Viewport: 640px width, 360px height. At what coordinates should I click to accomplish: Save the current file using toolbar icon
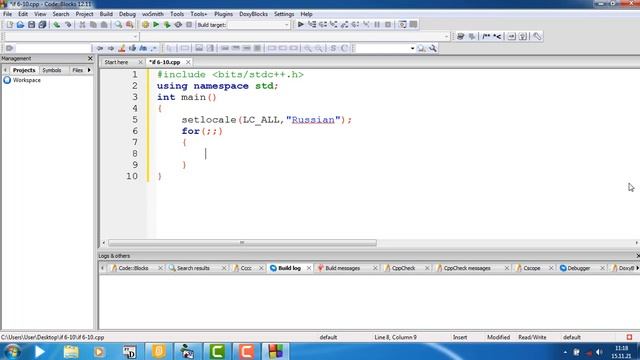coord(31,25)
